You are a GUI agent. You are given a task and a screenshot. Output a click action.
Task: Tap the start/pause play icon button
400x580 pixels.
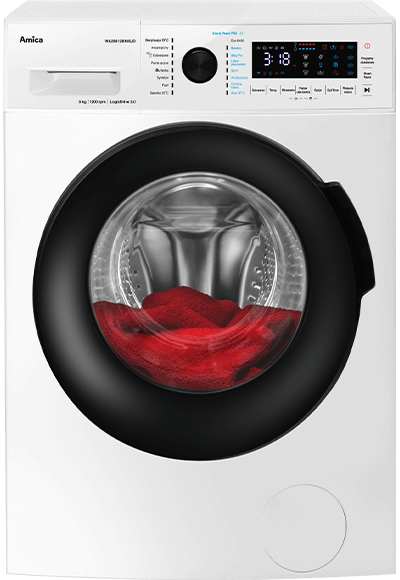coord(367,90)
